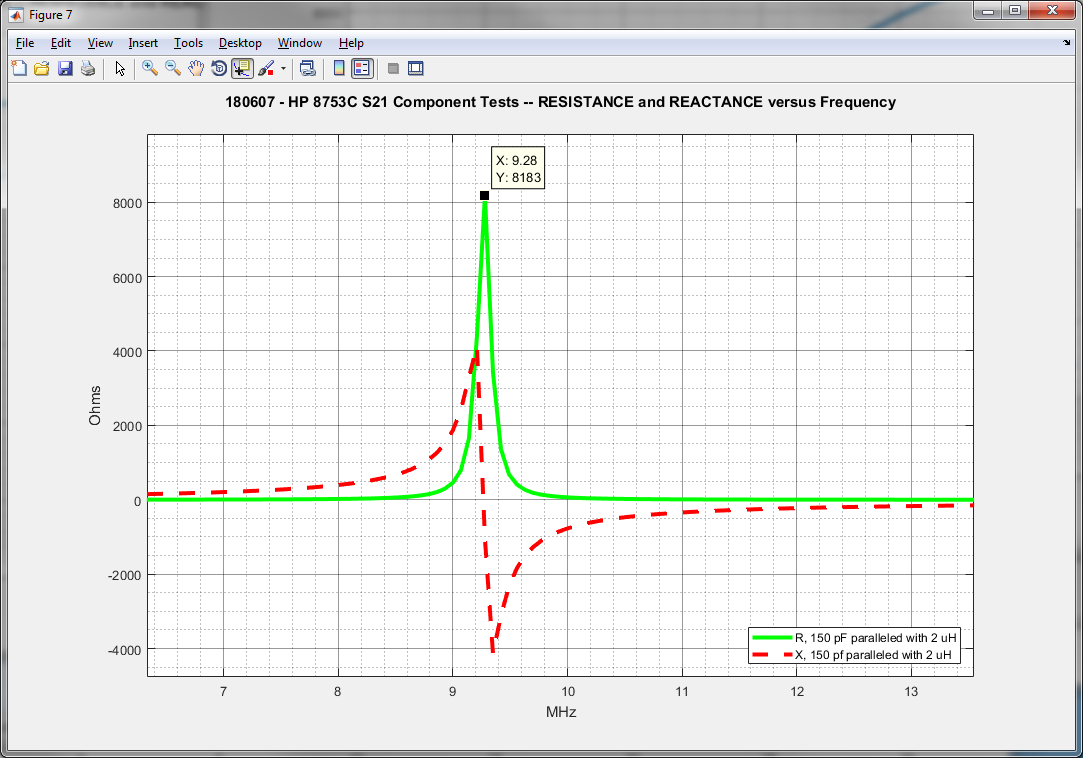Select the Rotate 3D tool
The width and height of the screenshot is (1083, 758).
(219, 68)
